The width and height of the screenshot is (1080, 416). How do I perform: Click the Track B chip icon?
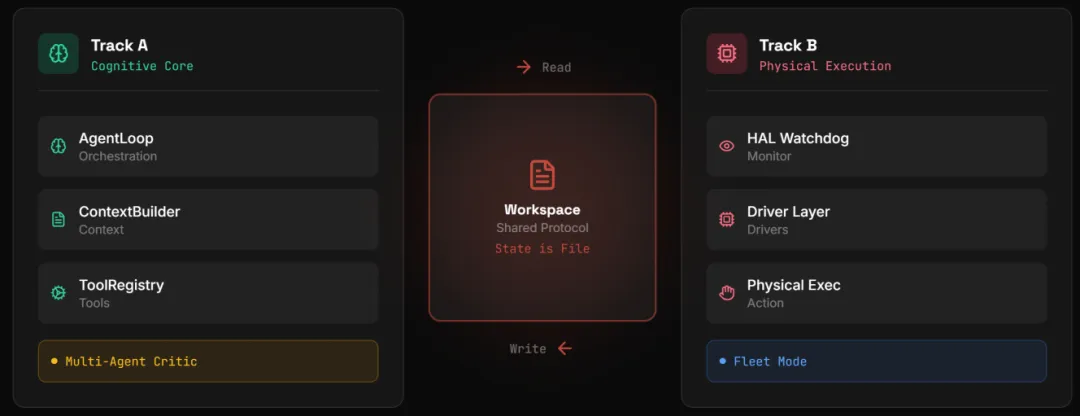[x=726, y=54]
